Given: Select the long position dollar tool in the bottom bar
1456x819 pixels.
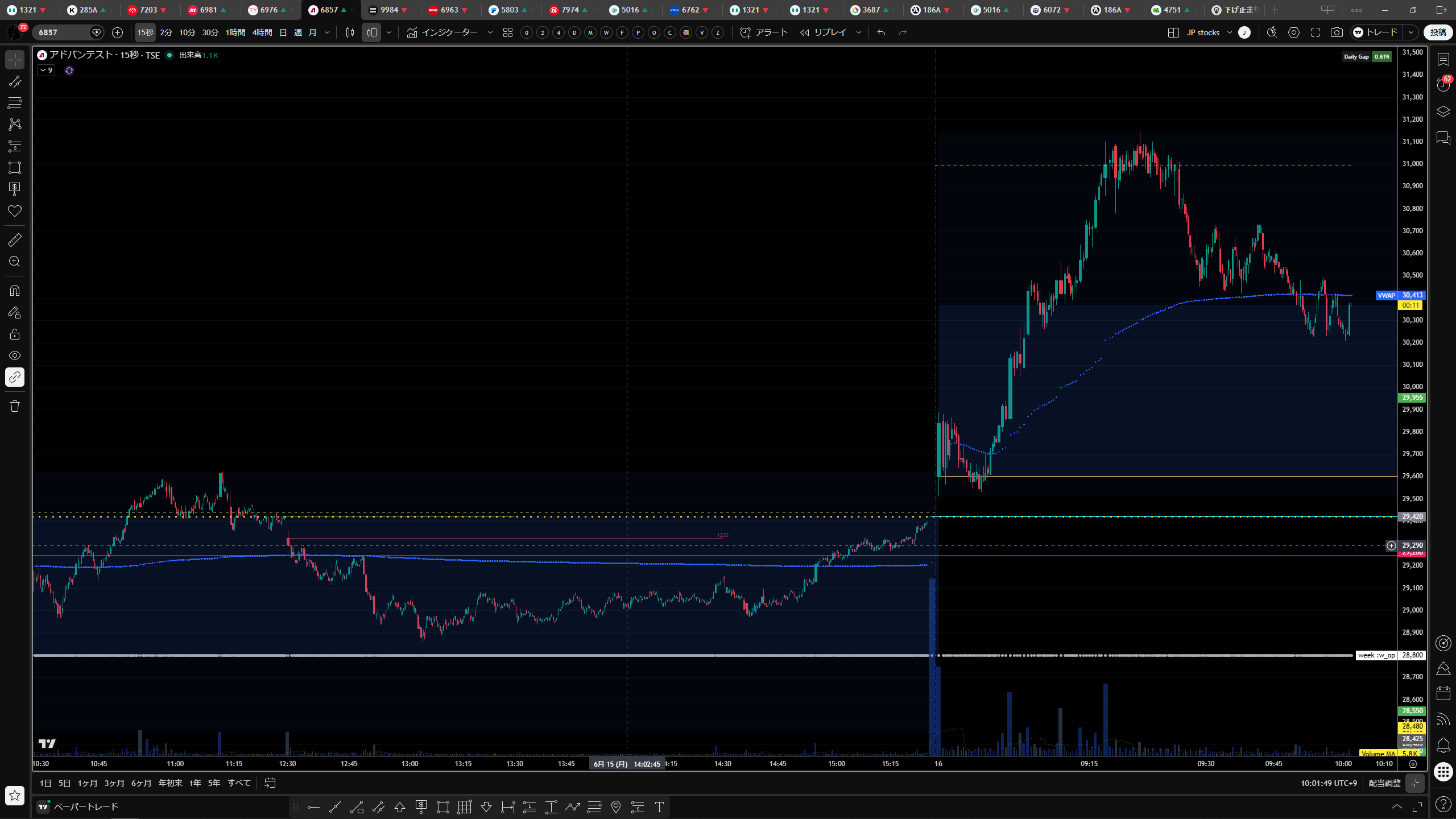Looking at the screenshot, I should (421, 807).
